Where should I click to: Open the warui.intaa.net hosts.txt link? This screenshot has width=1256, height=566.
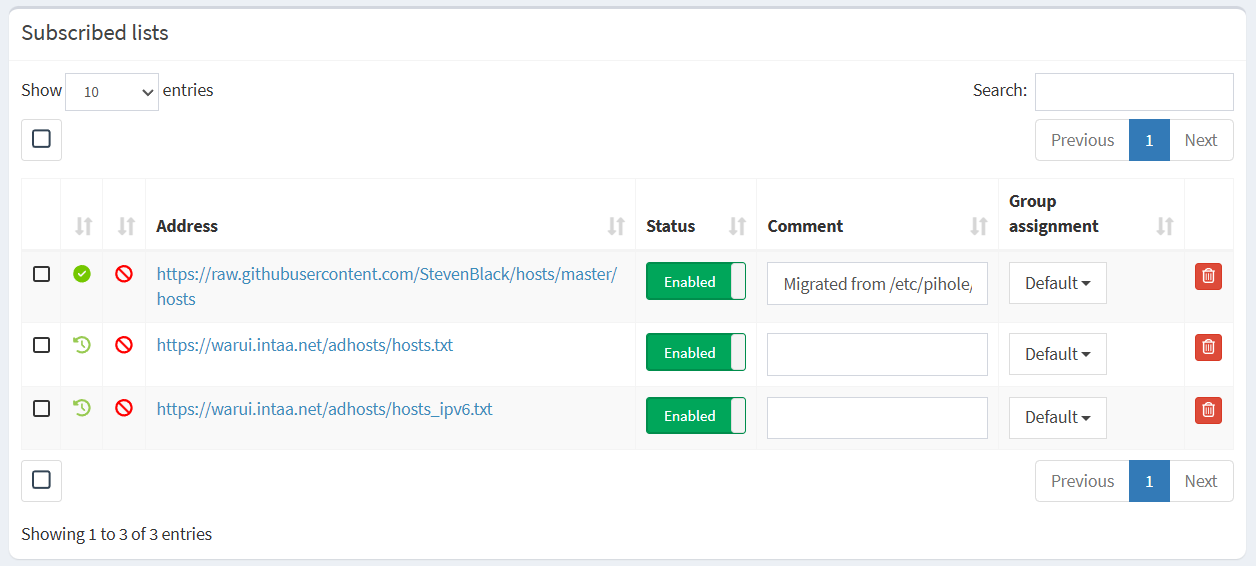(x=305, y=345)
